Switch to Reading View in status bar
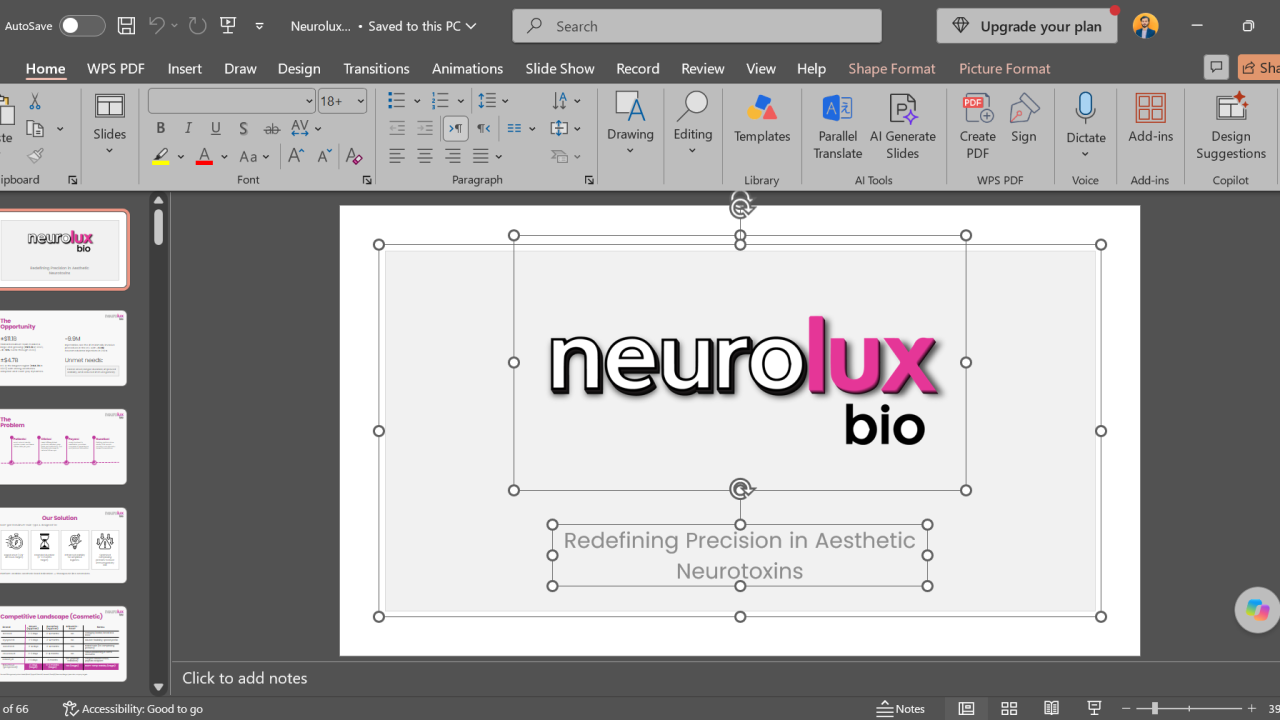The width and height of the screenshot is (1280, 720). 1051,708
